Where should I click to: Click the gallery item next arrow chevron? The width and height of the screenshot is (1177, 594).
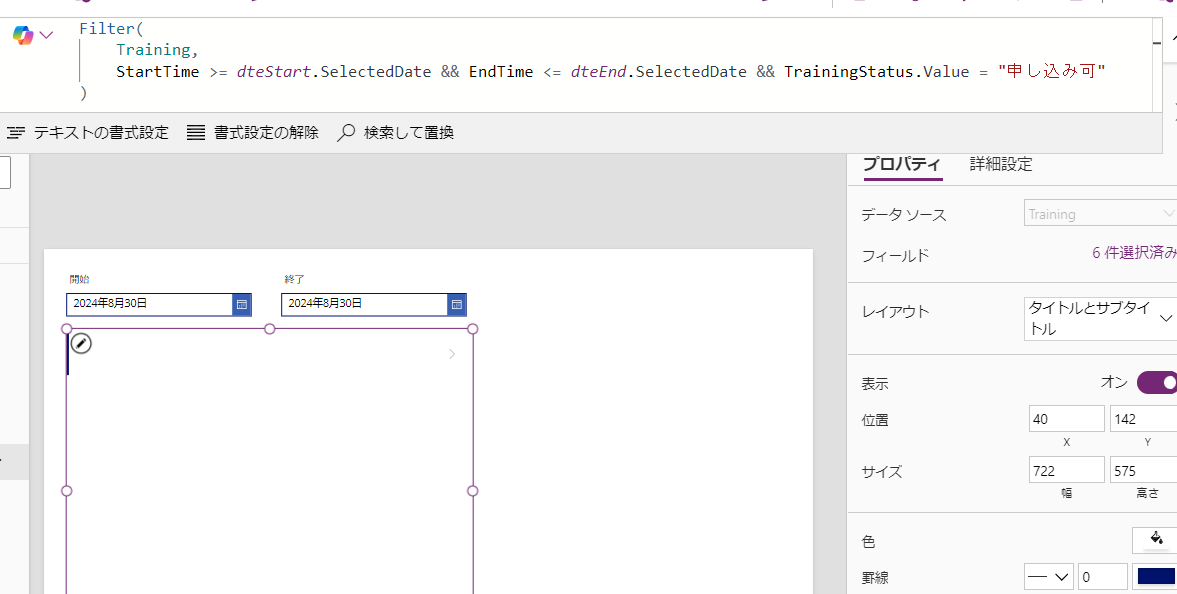[452, 354]
